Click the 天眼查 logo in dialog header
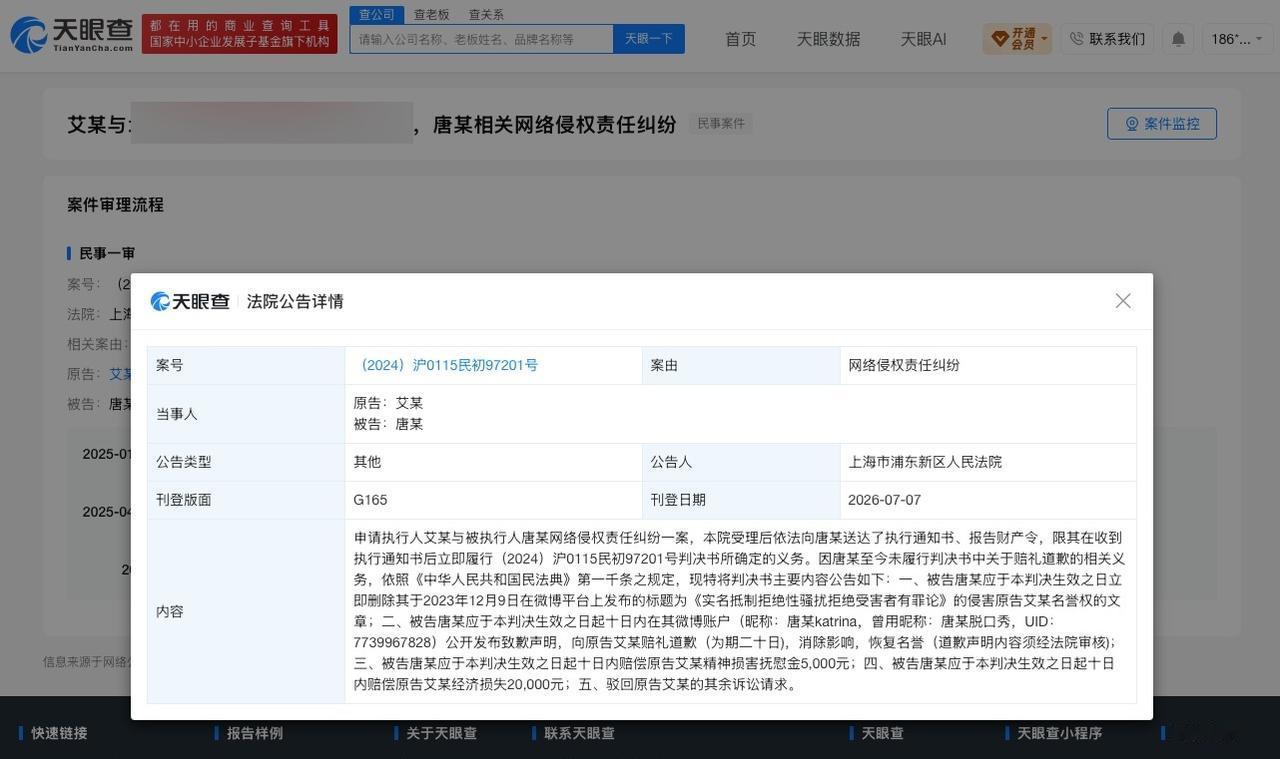Image resolution: width=1280 pixels, height=759 pixels. 190,301
